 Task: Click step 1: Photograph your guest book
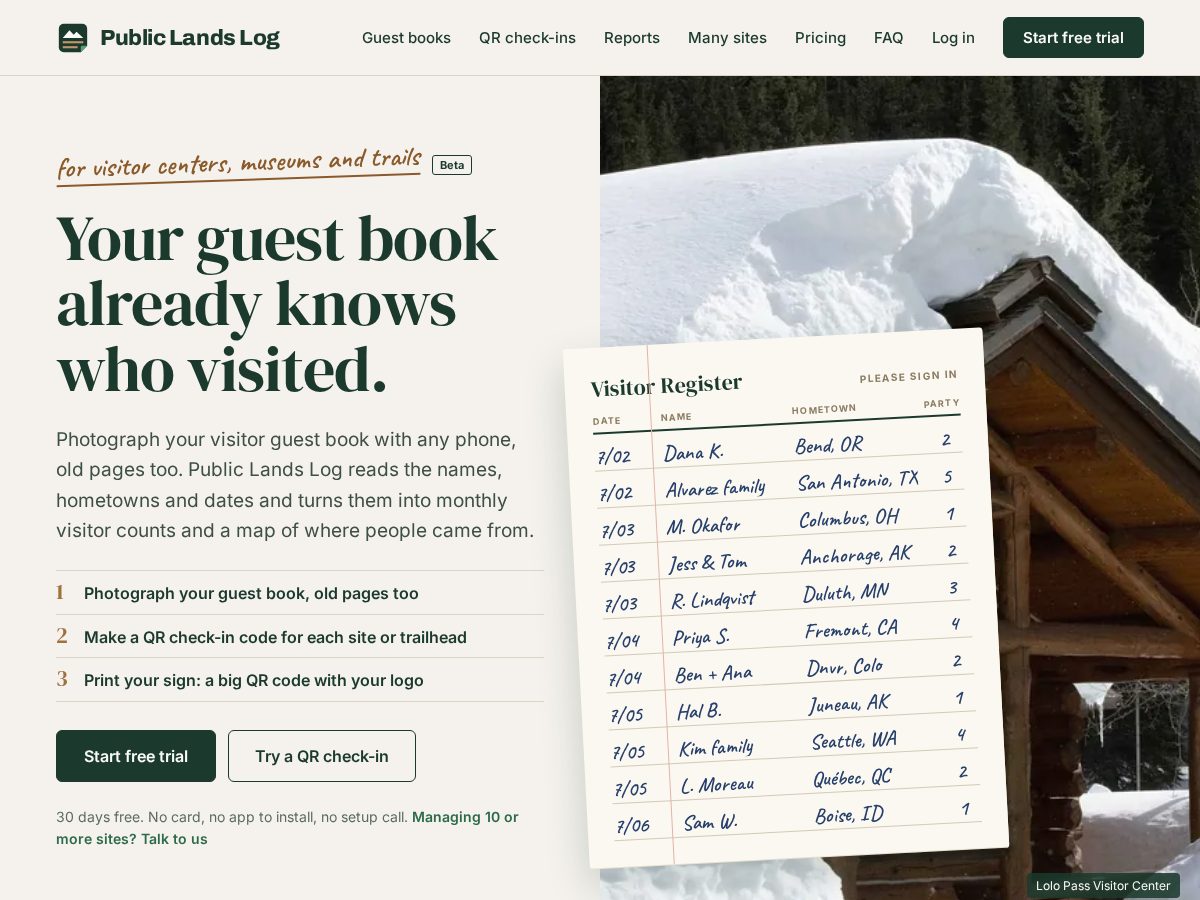click(x=300, y=593)
